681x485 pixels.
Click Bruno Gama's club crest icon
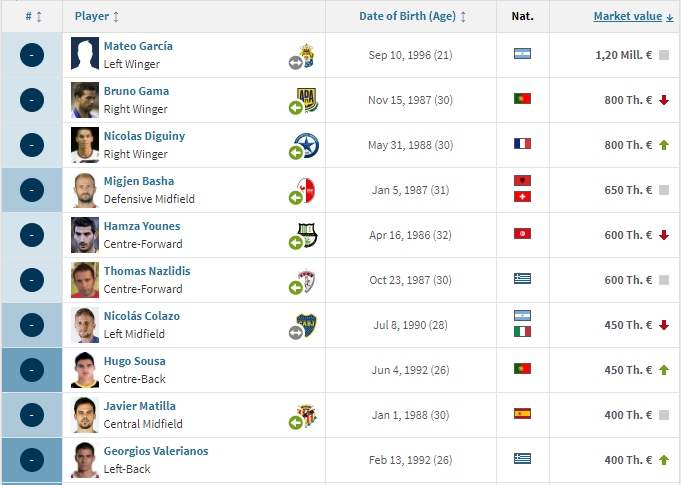[307, 100]
